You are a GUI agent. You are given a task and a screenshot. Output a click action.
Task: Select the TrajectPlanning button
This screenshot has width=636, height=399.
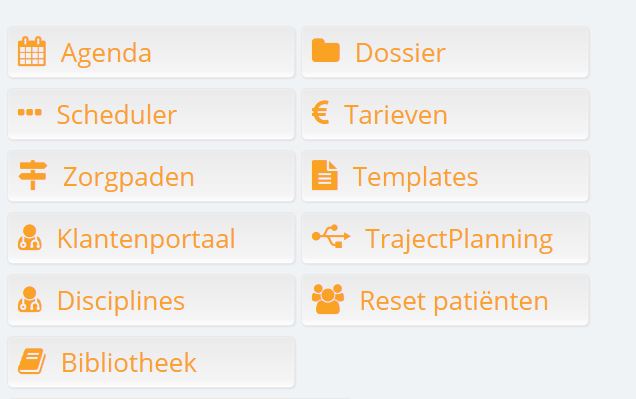click(x=445, y=238)
